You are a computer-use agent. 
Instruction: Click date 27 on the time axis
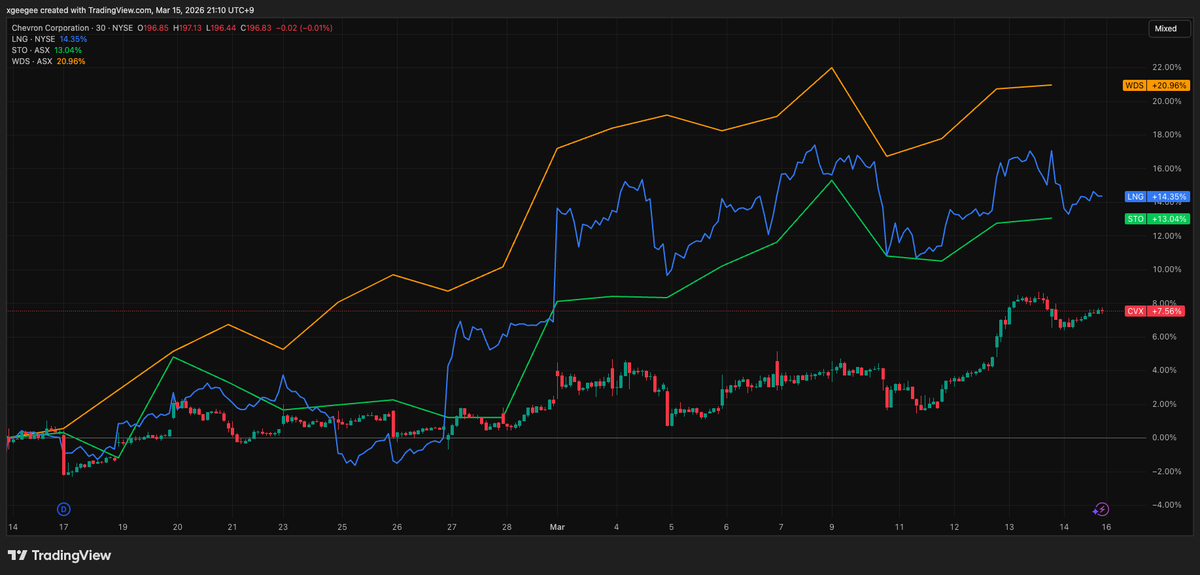pyautogui.click(x=452, y=526)
